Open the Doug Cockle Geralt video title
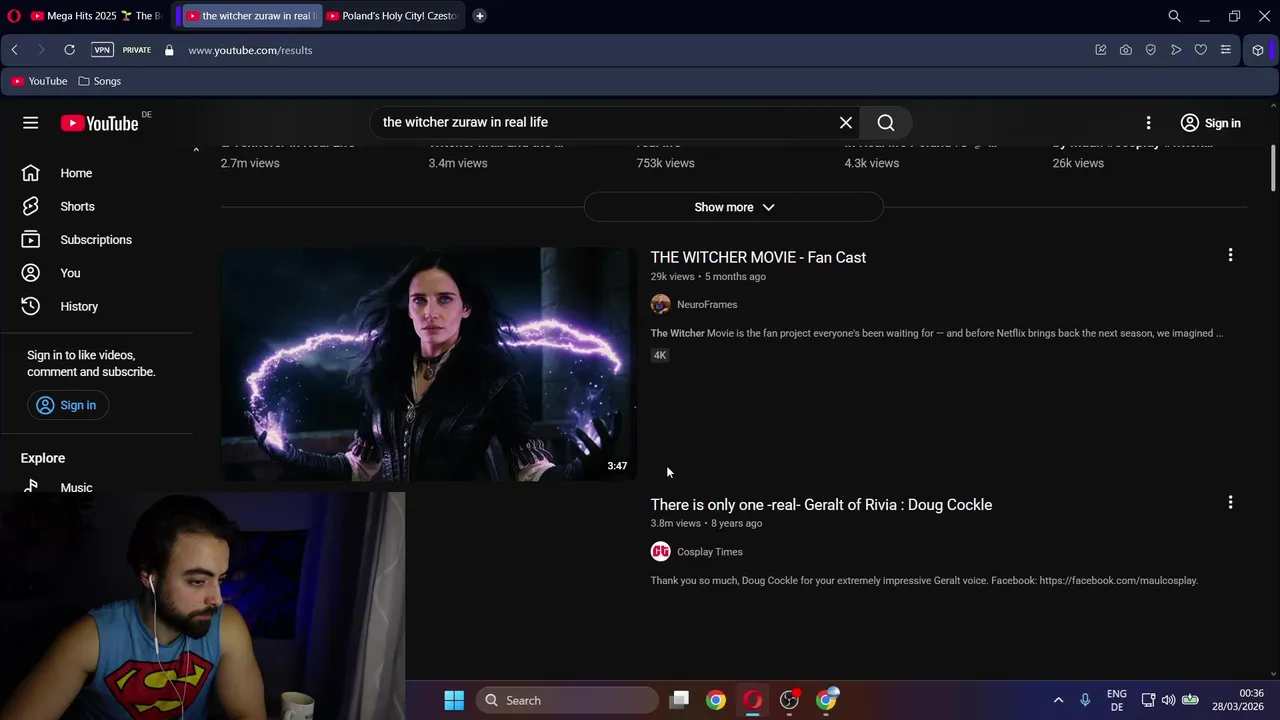 [821, 504]
